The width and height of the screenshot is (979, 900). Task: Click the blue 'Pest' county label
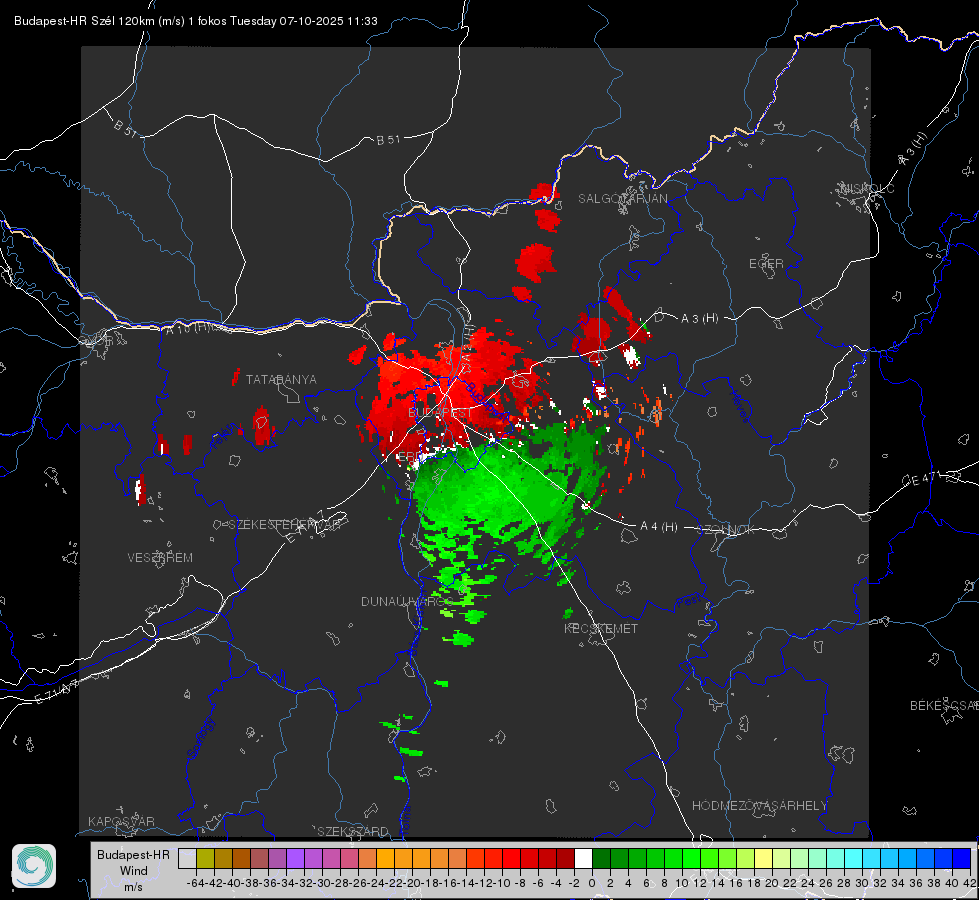pos(689,601)
